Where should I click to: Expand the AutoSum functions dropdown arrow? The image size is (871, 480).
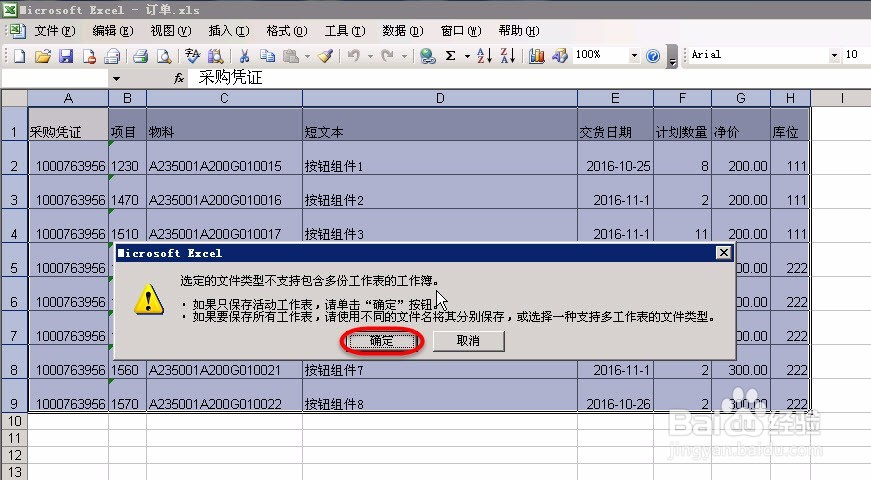click(467, 56)
